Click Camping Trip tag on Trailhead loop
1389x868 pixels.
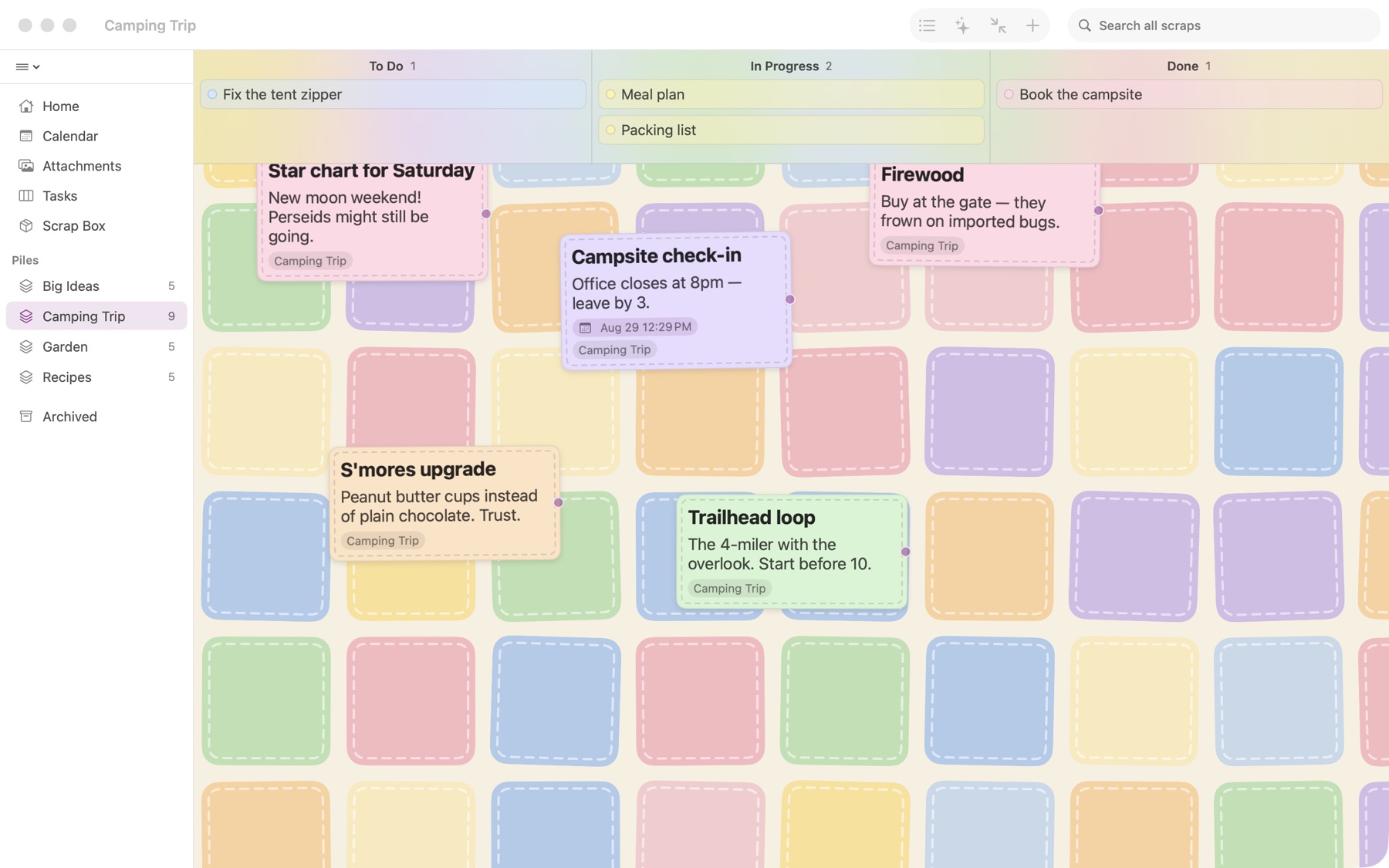tap(729, 588)
